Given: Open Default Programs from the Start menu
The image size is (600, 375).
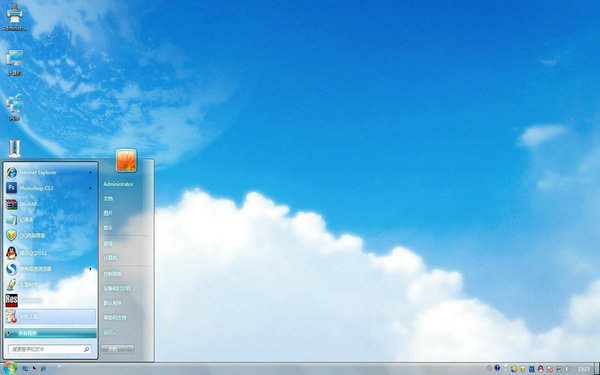Looking at the screenshot, I should (112, 303).
